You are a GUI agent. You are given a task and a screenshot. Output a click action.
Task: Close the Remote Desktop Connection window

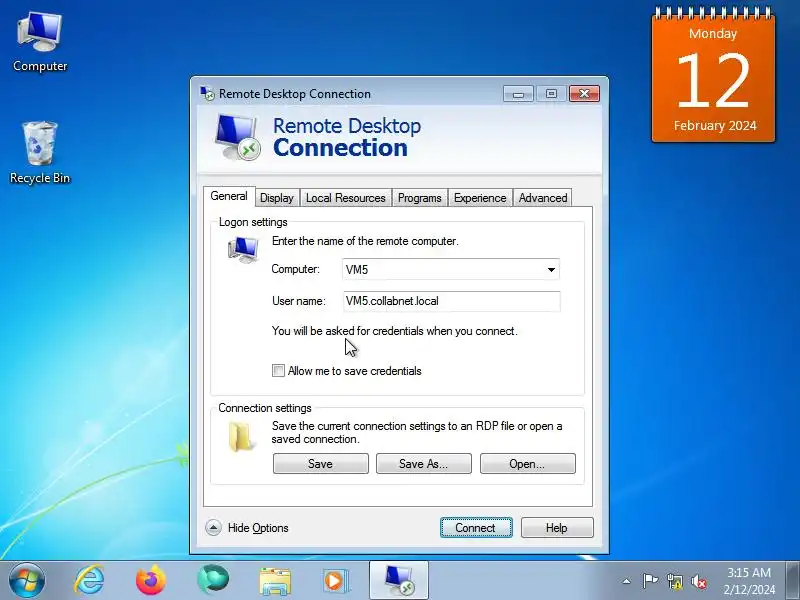tap(584, 94)
